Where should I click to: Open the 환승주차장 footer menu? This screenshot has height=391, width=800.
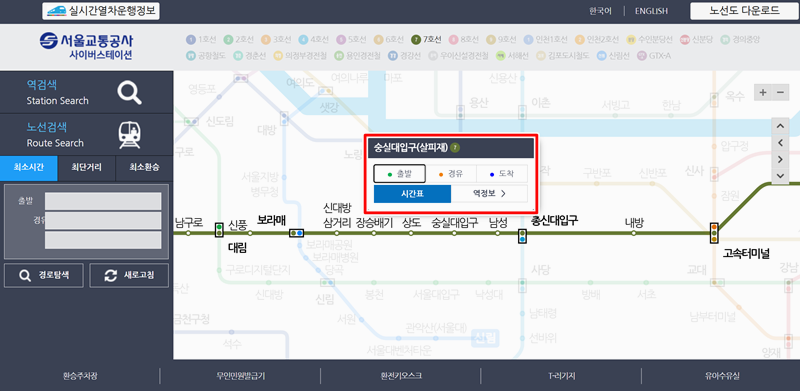click(x=80, y=376)
